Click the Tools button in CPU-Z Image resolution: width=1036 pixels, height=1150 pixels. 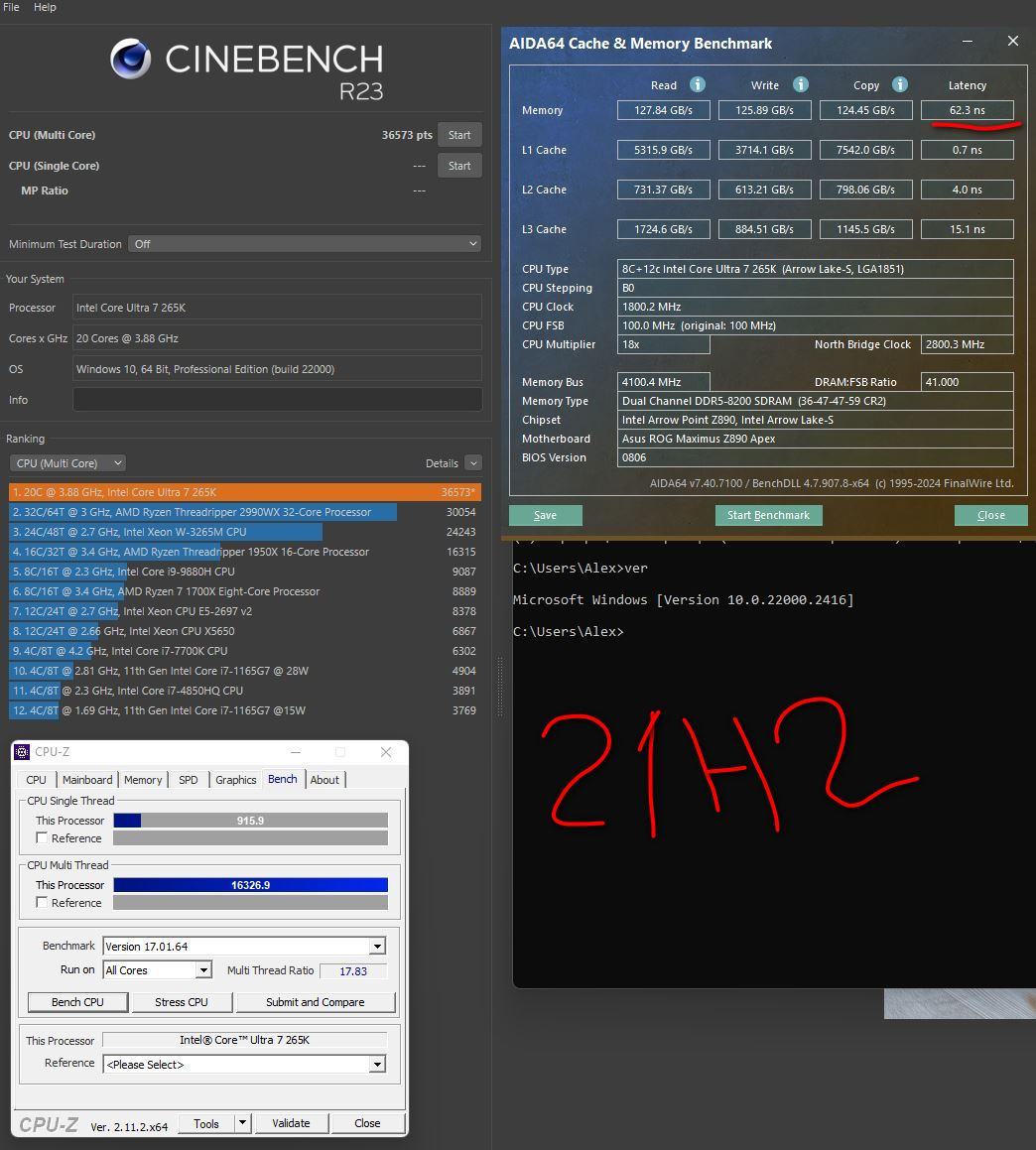click(206, 1123)
